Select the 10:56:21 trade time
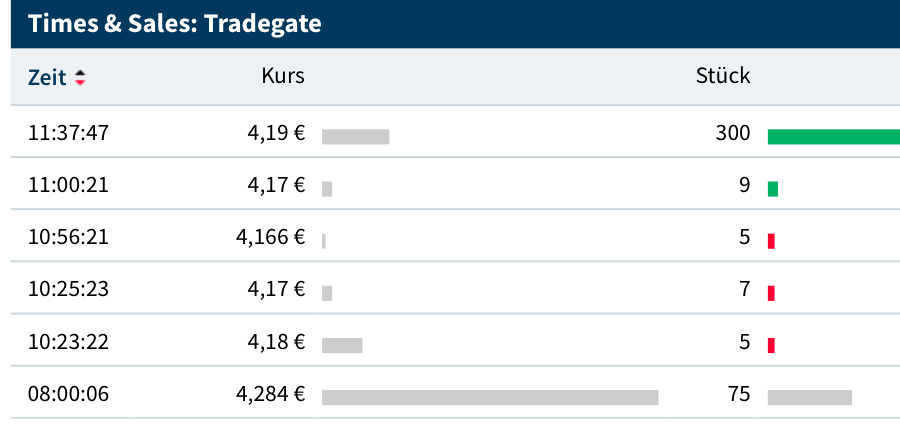This screenshot has width=900, height=435. tap(68, 237)
